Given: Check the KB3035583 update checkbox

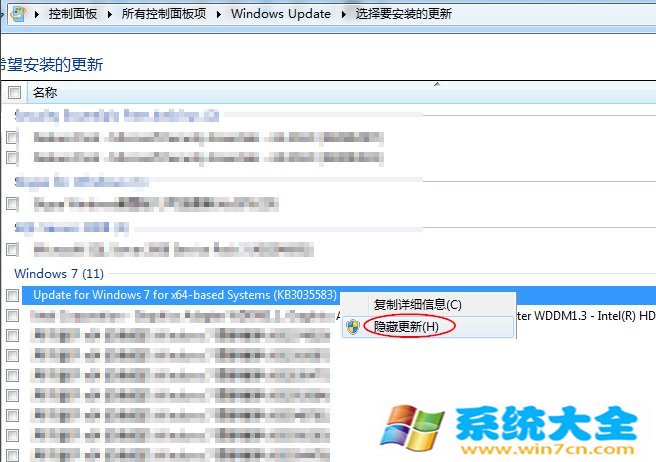Looking at the screenshot, I should (x=13, y=295).
